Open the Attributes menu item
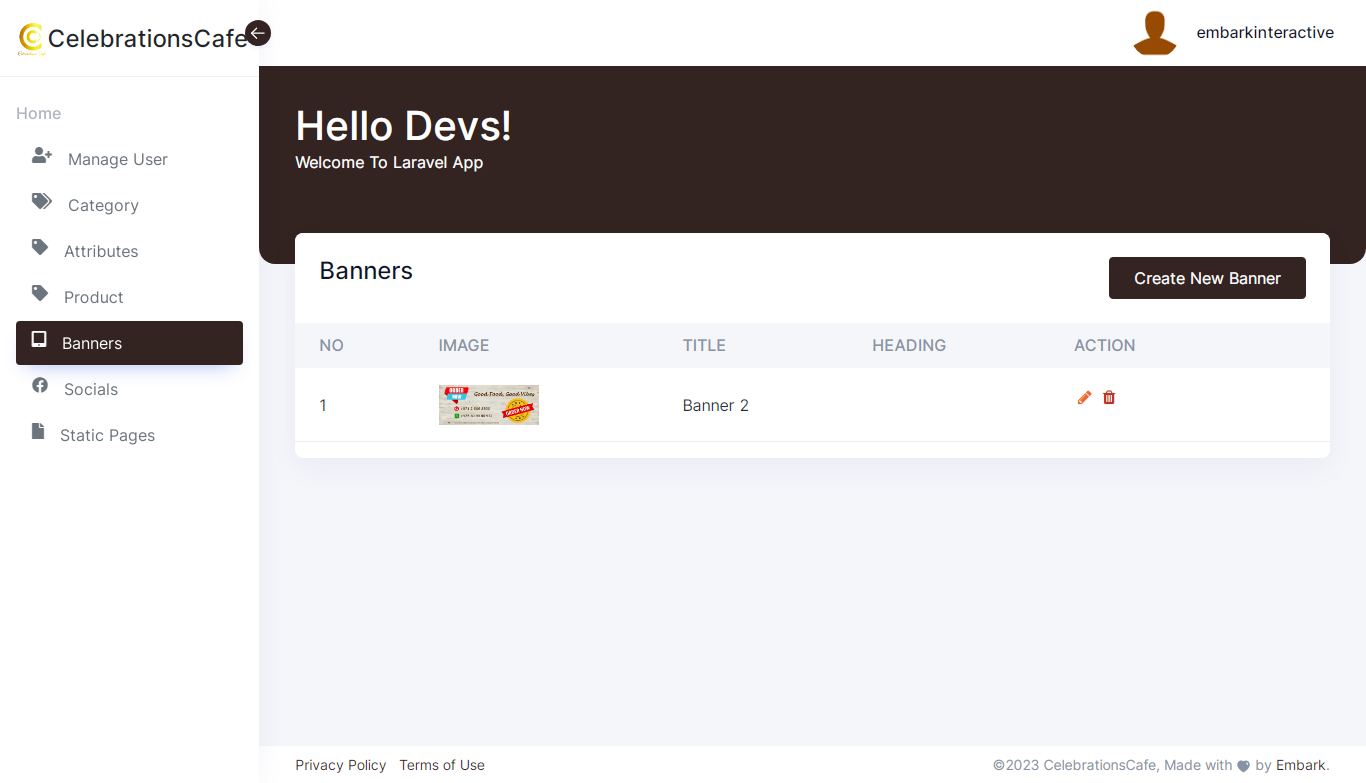Screen dimensions: 1366x783 pos(101,251)
